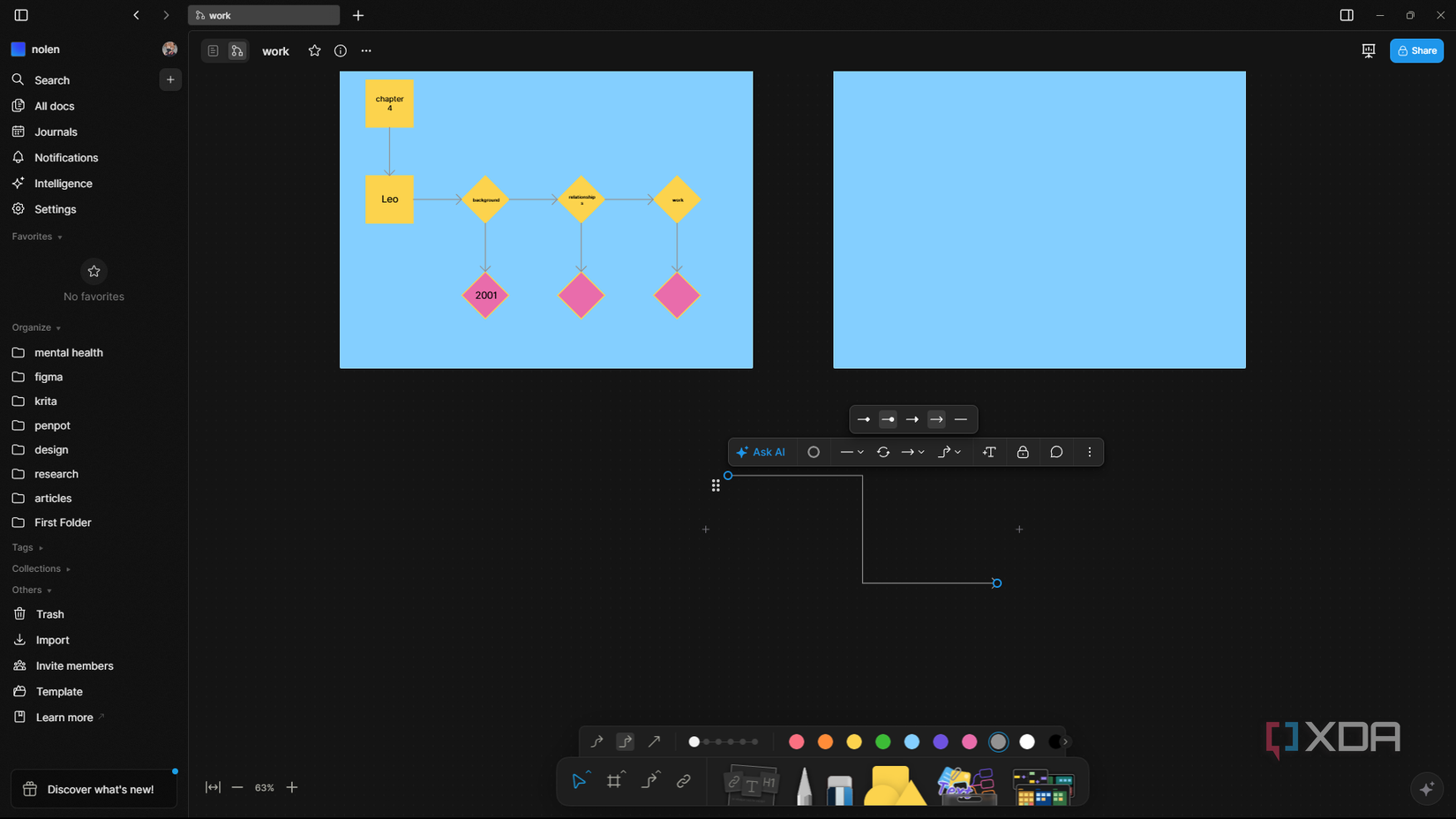Lock the selected connector
Image resolution: width=1456 pixels, height=819 pixels.
(x=1023, y=451)
